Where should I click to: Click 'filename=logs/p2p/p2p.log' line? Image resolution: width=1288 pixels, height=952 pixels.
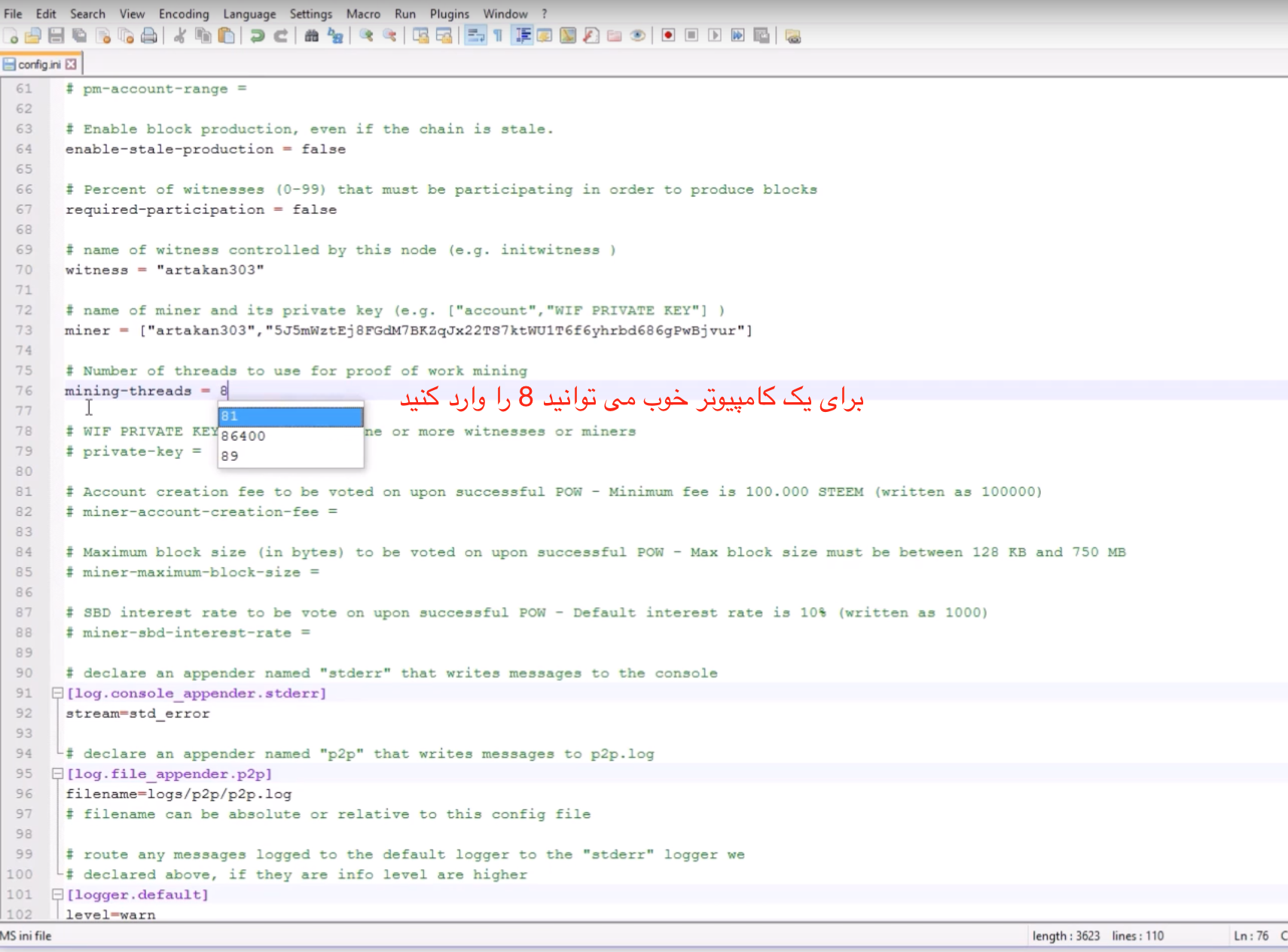click(x=179, y=794)
